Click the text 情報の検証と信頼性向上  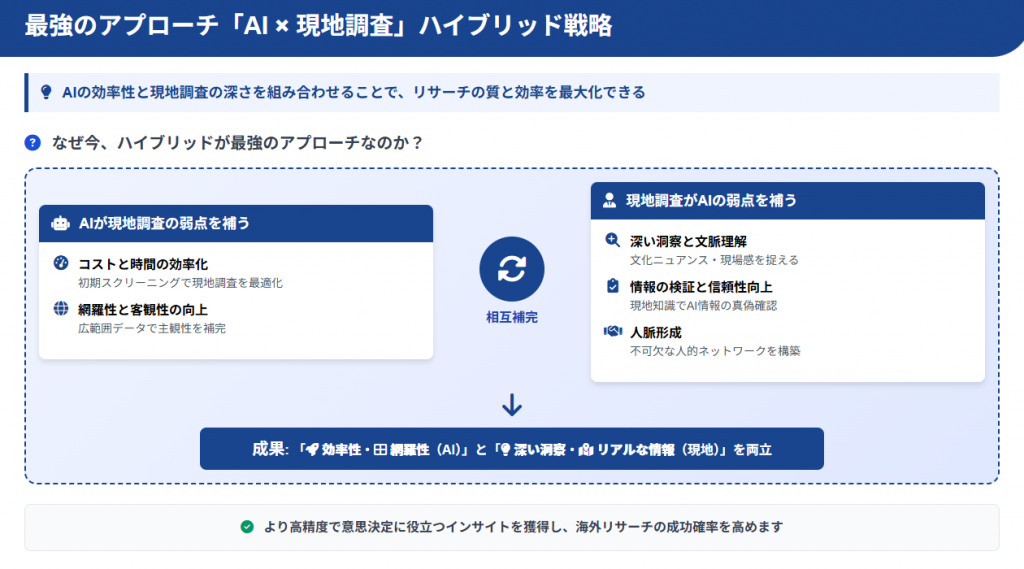tap(701, 287)
